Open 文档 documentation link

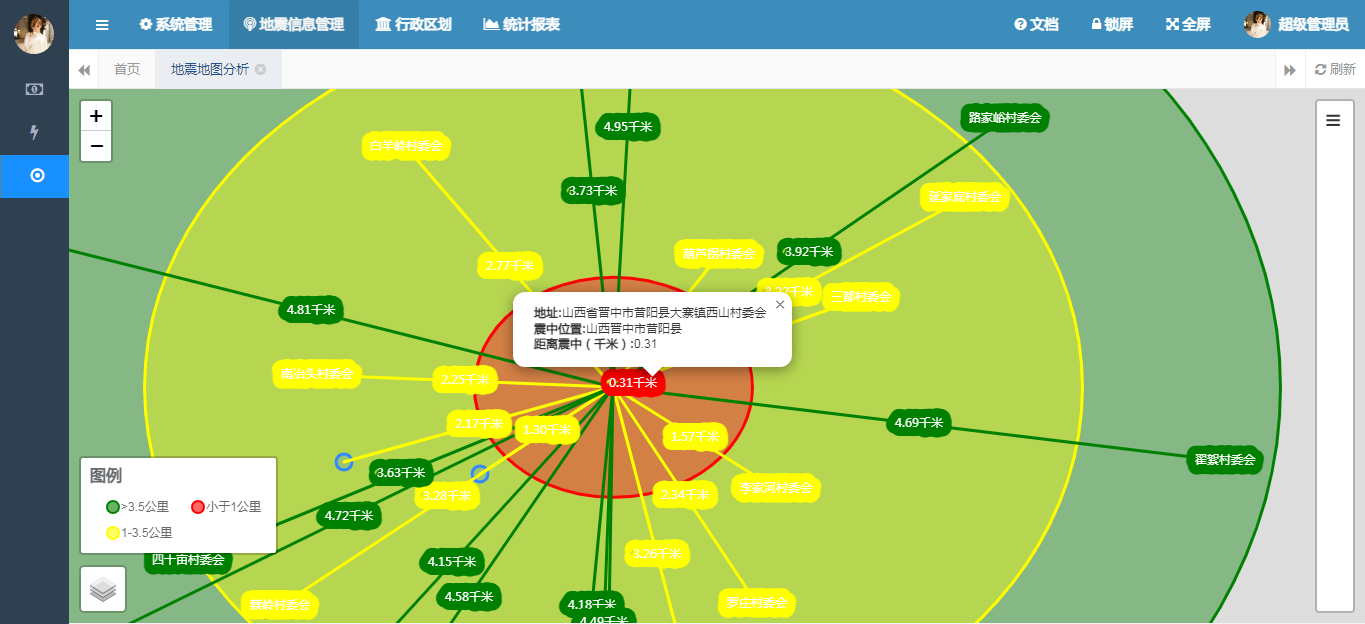coord(1036,24)
